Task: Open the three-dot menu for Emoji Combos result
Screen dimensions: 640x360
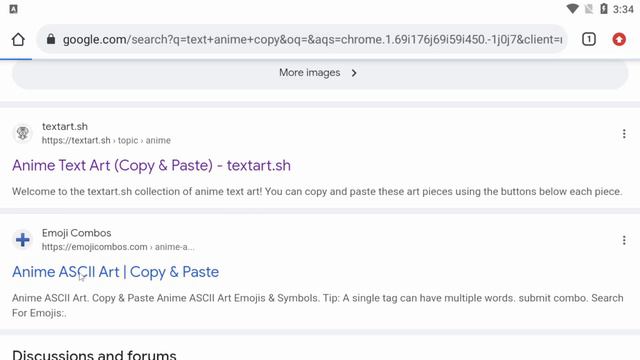Action: pos(624,240)
